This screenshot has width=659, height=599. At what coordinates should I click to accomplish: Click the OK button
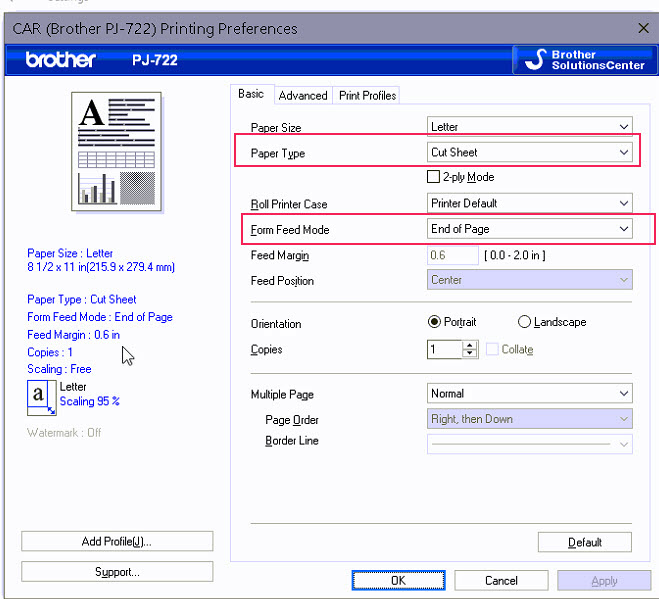(x=398, y=580)
